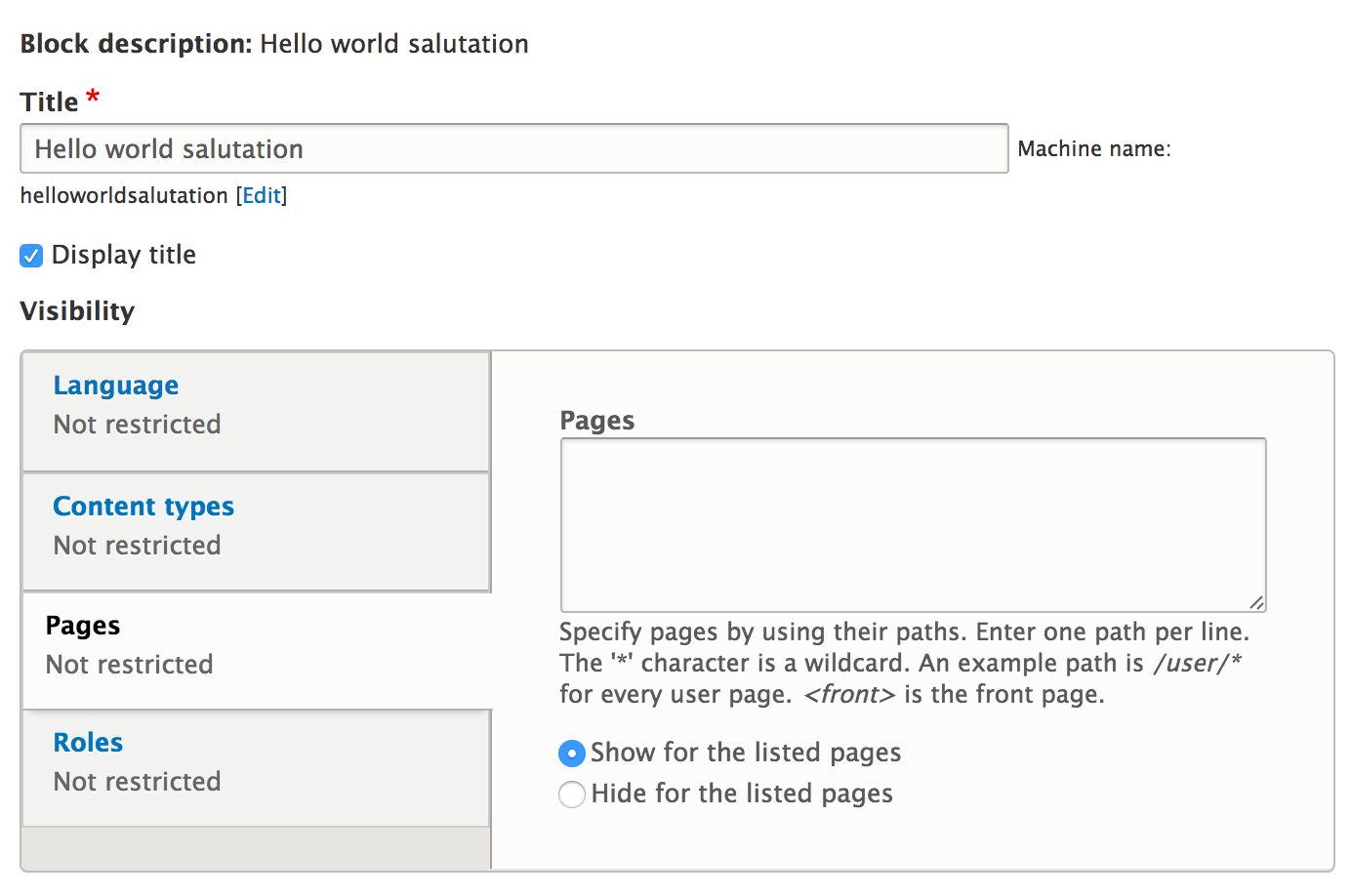This screenshot has height=896, width=1351.
Task: Click the bold Title field label
Action: click(49, 102)
